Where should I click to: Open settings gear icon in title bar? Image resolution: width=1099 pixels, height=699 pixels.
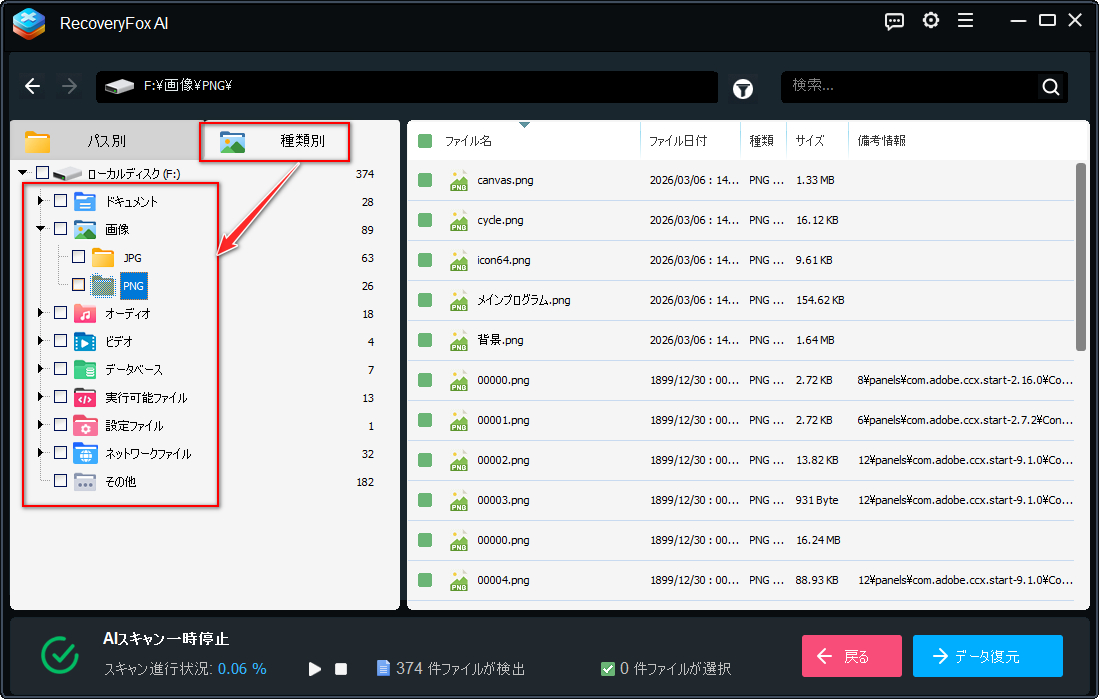click(931, 21)
